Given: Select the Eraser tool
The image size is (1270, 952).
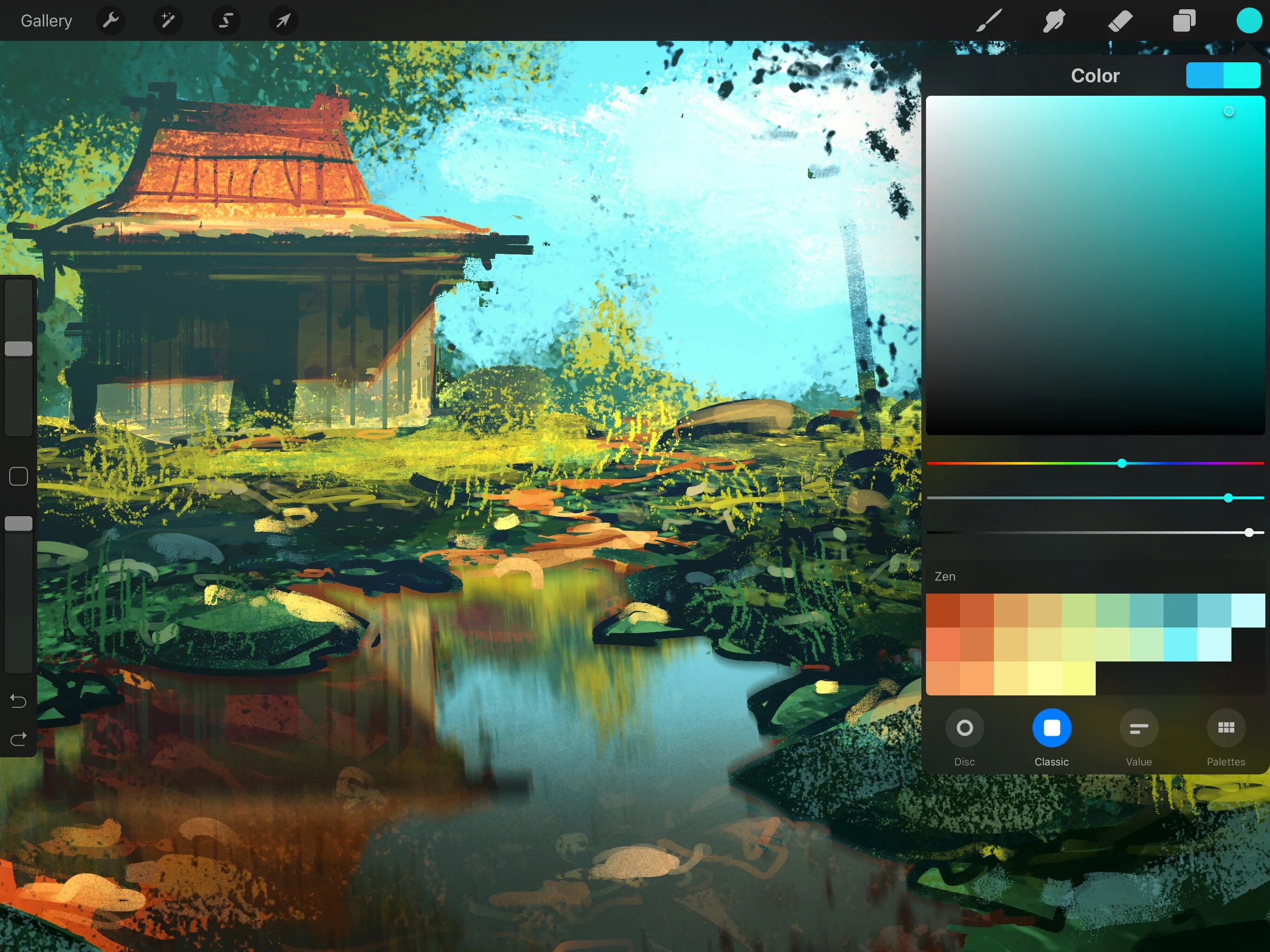Looking at the screenshot, I should (1119, 21).
